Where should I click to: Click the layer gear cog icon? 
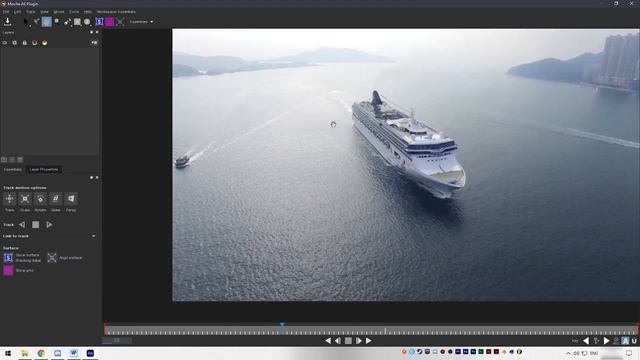(15, 43)
